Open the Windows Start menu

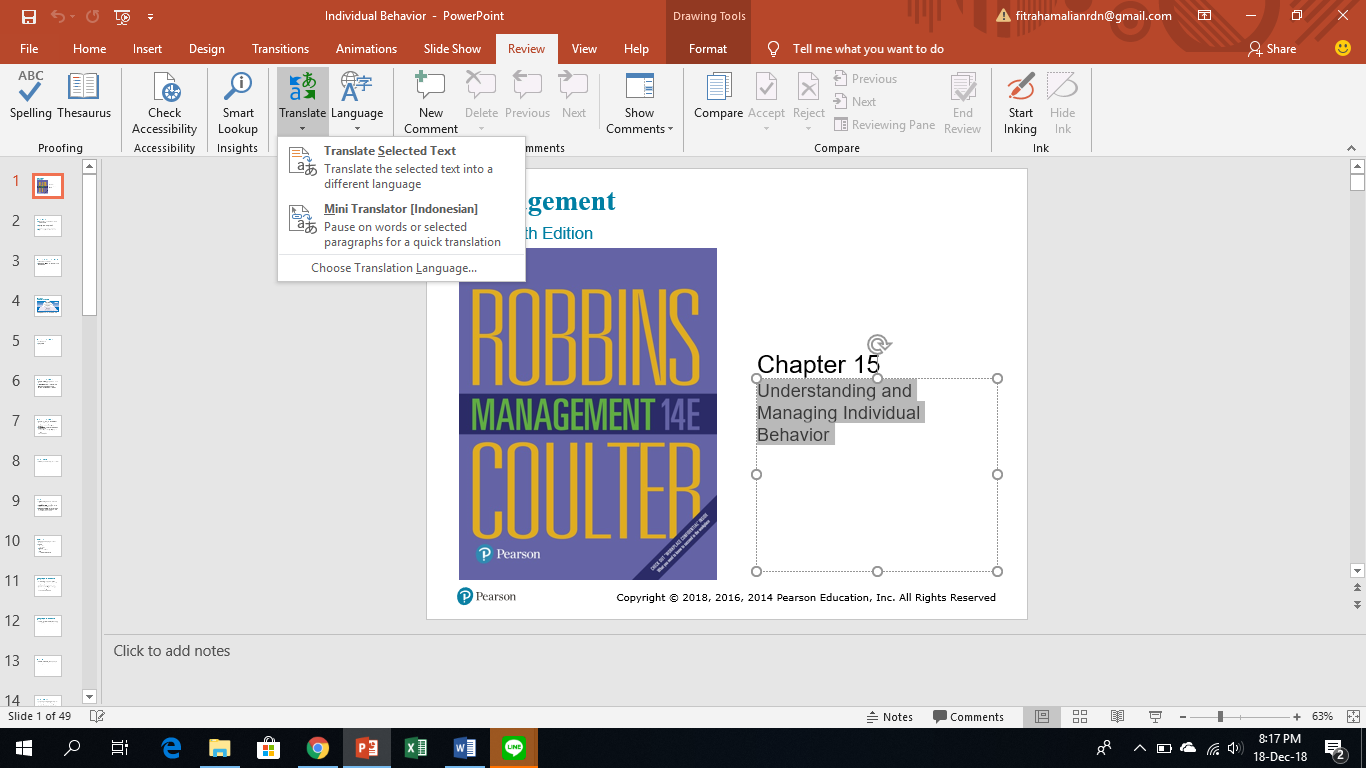tap(24, 747)
